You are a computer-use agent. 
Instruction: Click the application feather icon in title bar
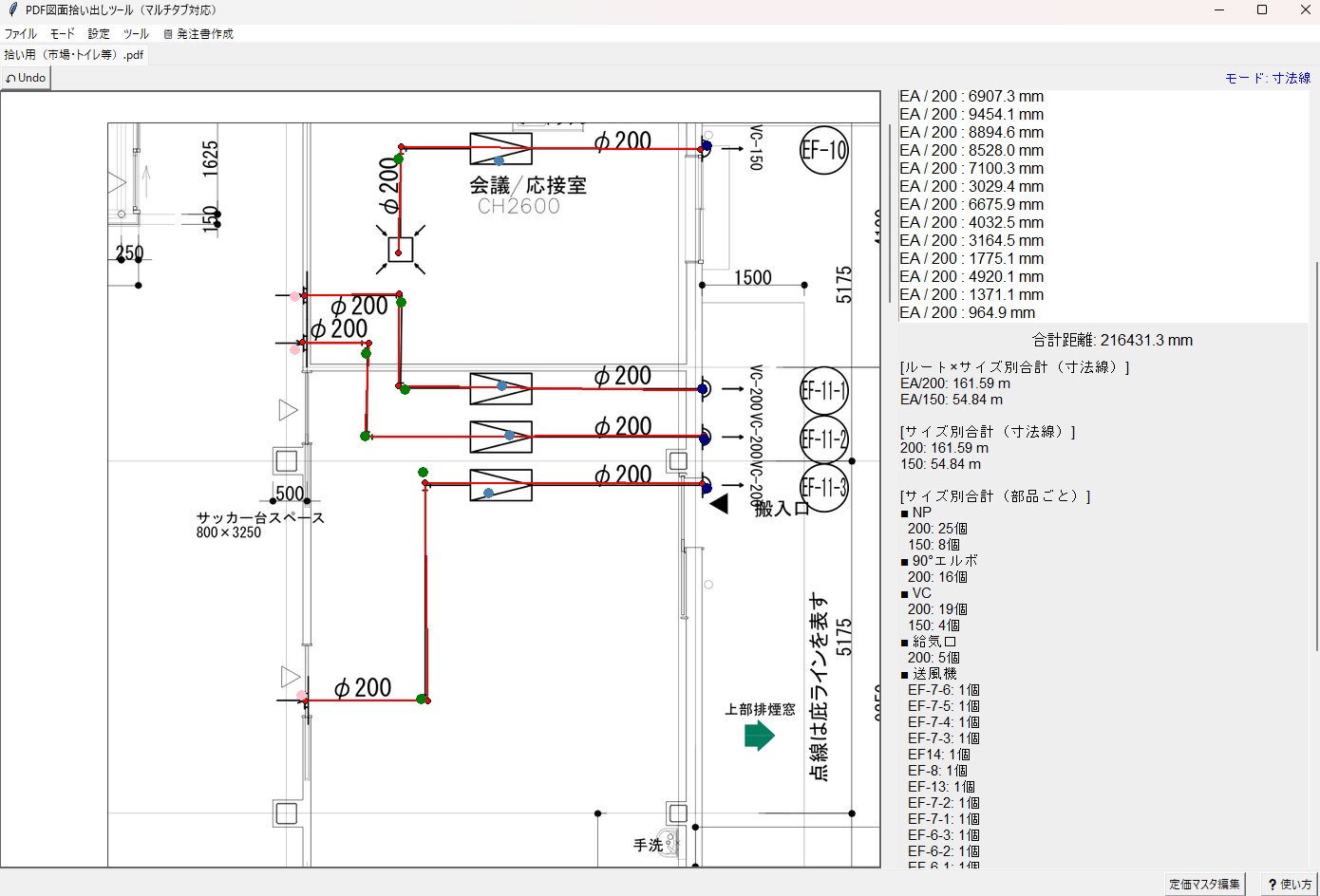point(12,9)
